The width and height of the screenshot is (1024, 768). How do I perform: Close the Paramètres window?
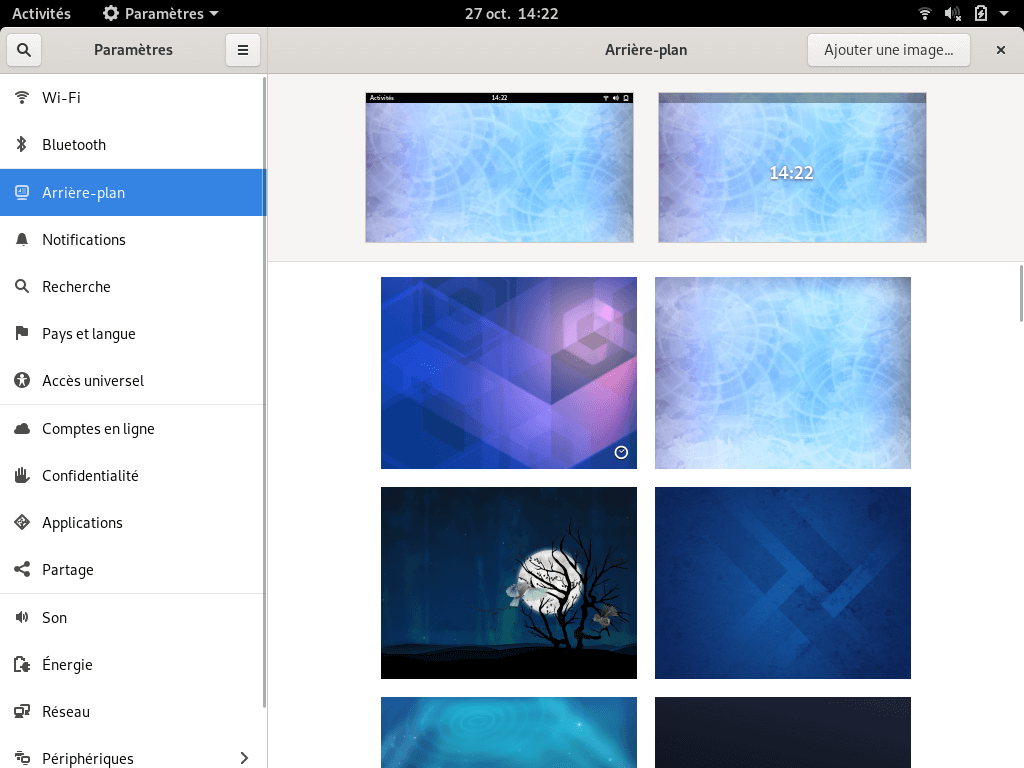click(1000, 50)
